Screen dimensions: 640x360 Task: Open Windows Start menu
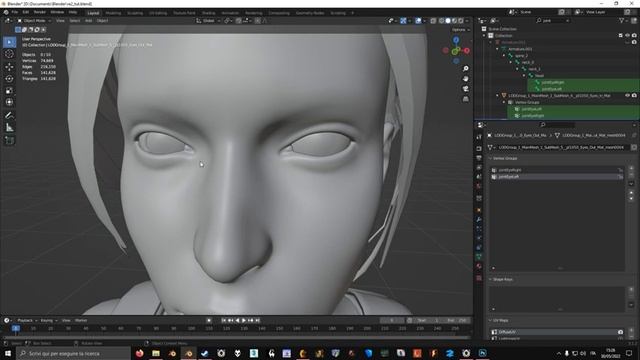coord(8,353)
